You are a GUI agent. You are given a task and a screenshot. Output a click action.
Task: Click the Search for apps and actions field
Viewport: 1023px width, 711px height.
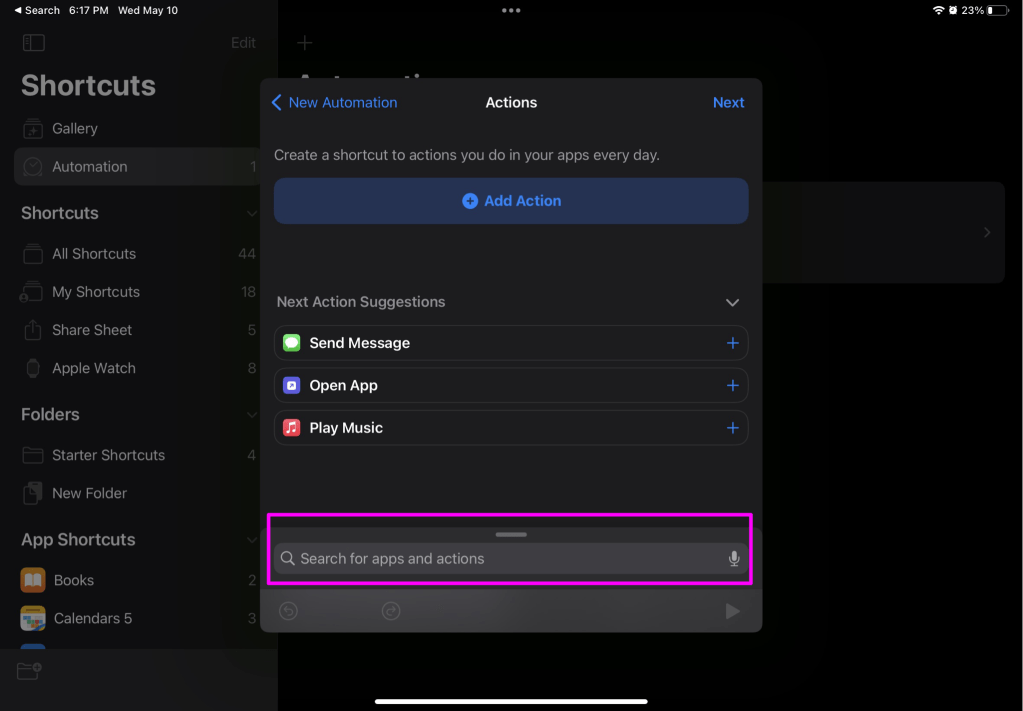[x=500, y=559]
